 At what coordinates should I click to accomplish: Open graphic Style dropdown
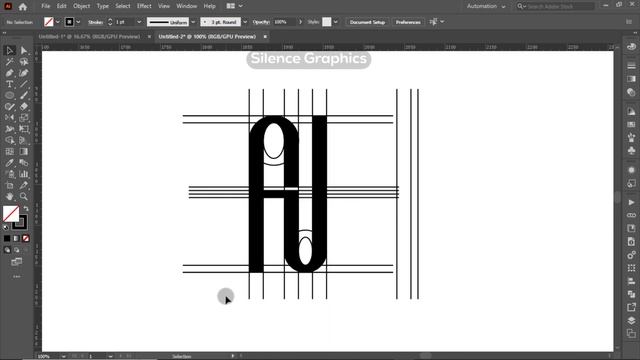(336, 22)
